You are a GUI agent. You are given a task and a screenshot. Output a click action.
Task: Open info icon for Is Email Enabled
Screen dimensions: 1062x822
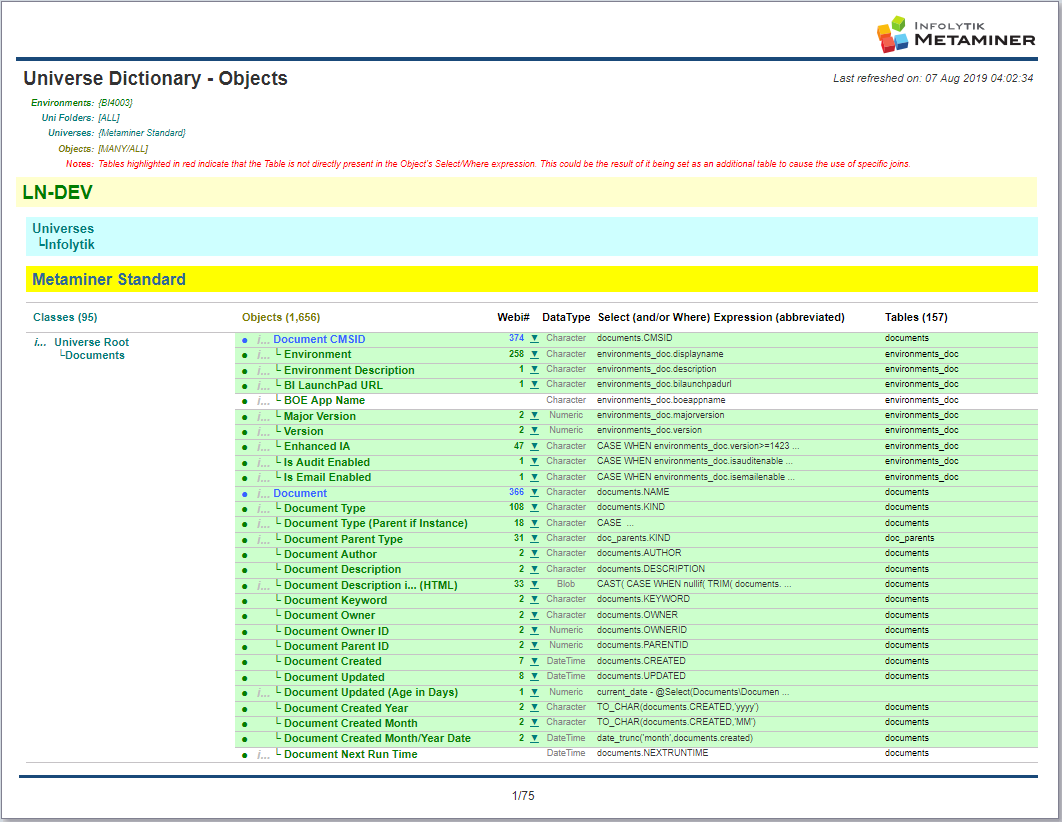263,477
